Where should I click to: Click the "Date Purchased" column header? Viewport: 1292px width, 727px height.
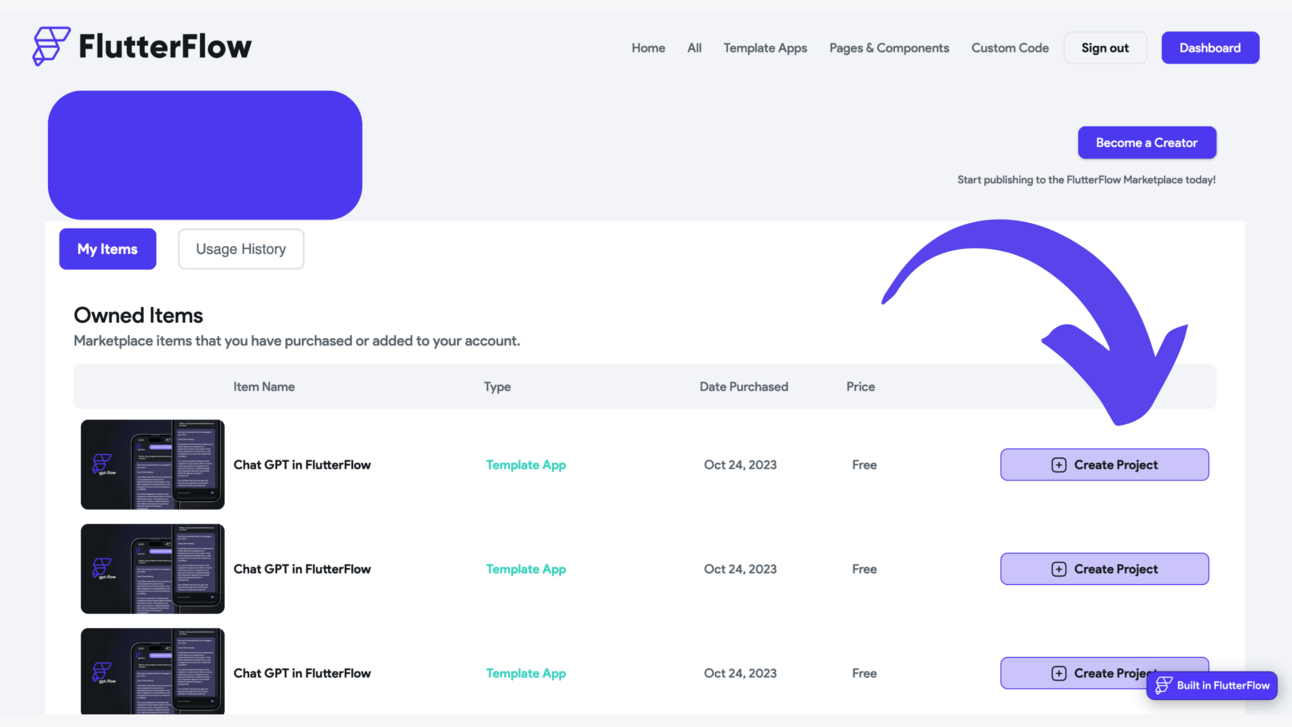pos(744,387)
